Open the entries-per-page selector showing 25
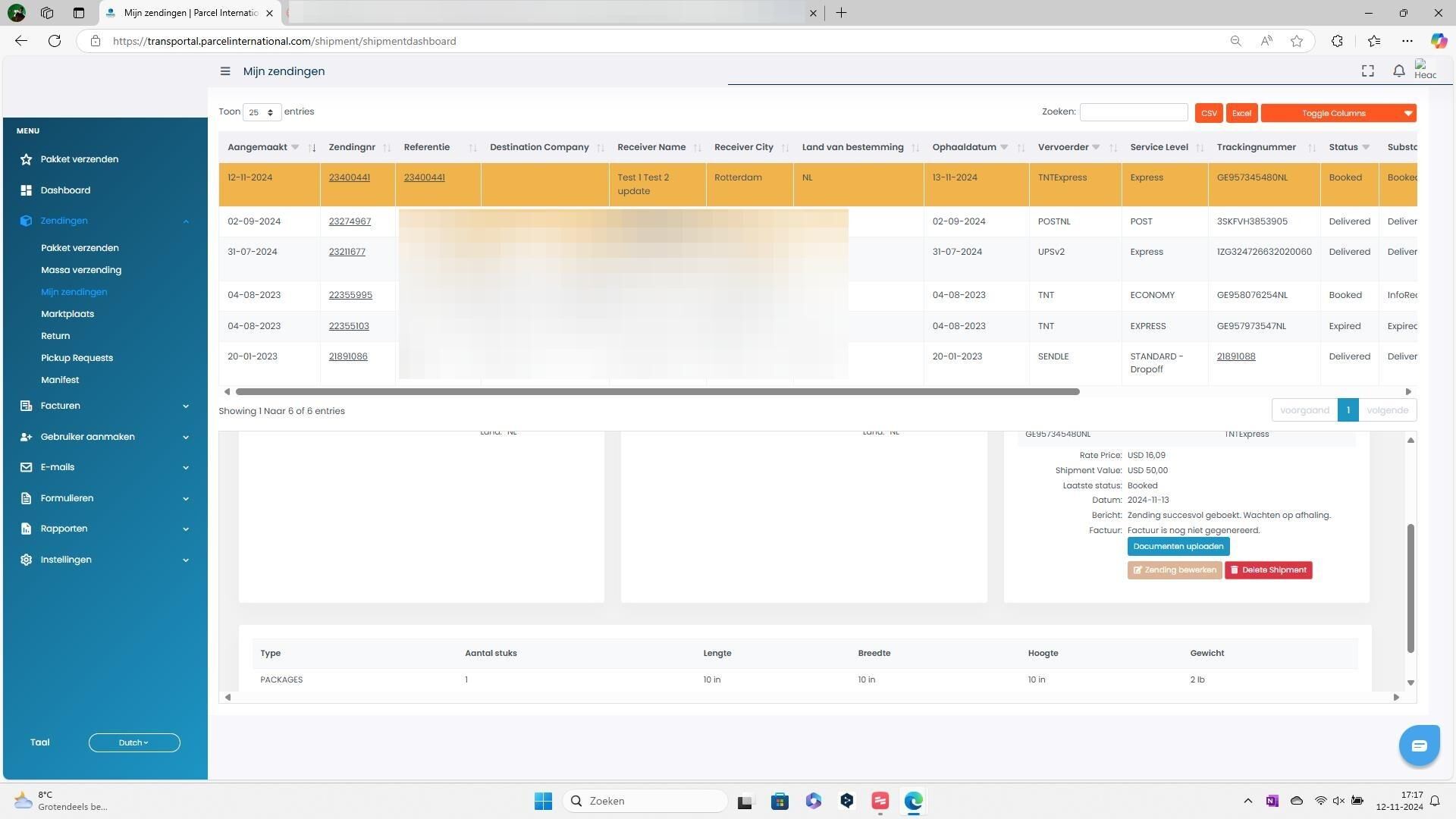Image resolution: width=1456 pixels, height=819 pixels. [x=262, y=112]
